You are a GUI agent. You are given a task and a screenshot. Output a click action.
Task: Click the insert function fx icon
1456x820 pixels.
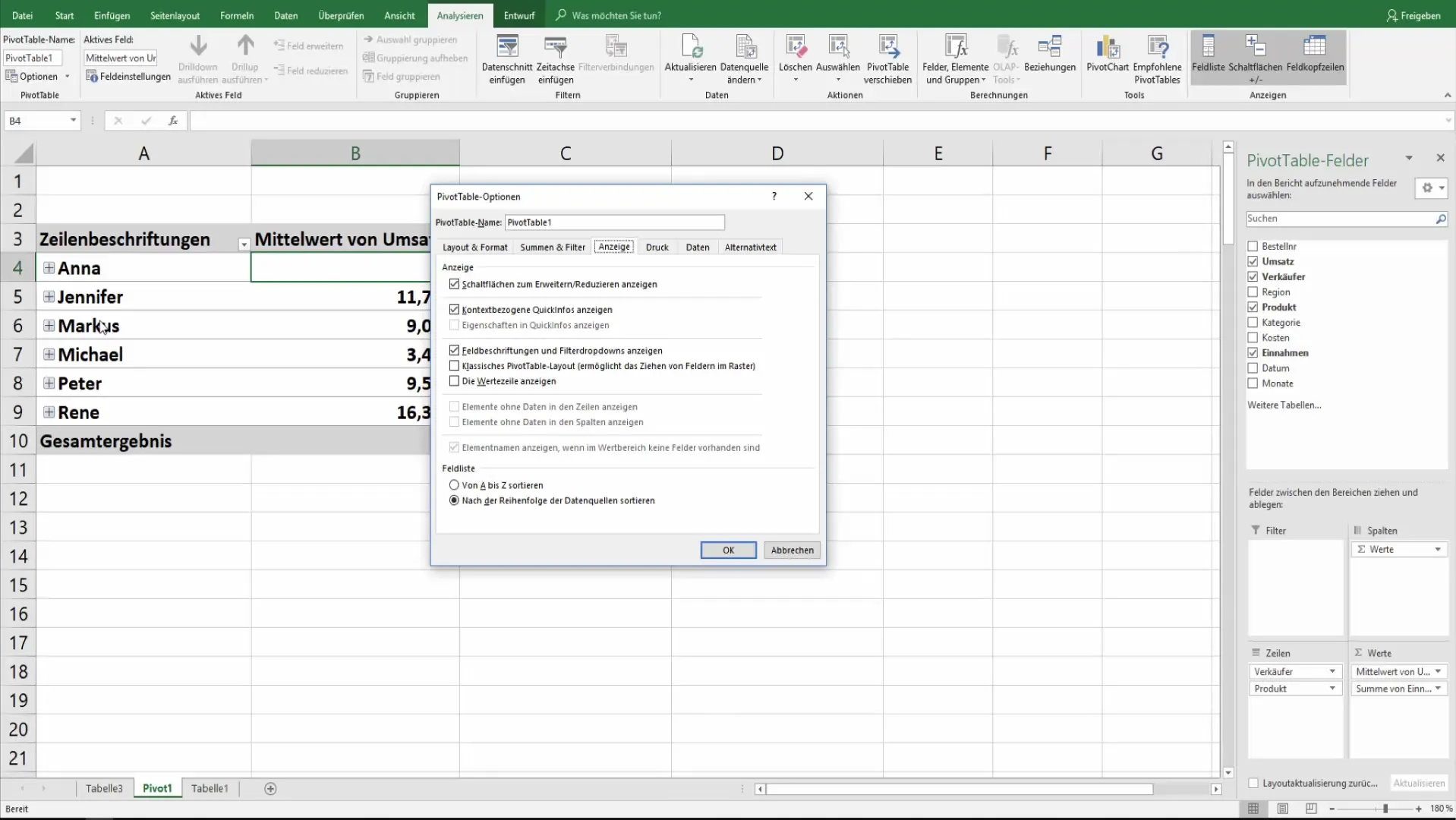click(173, 121)
